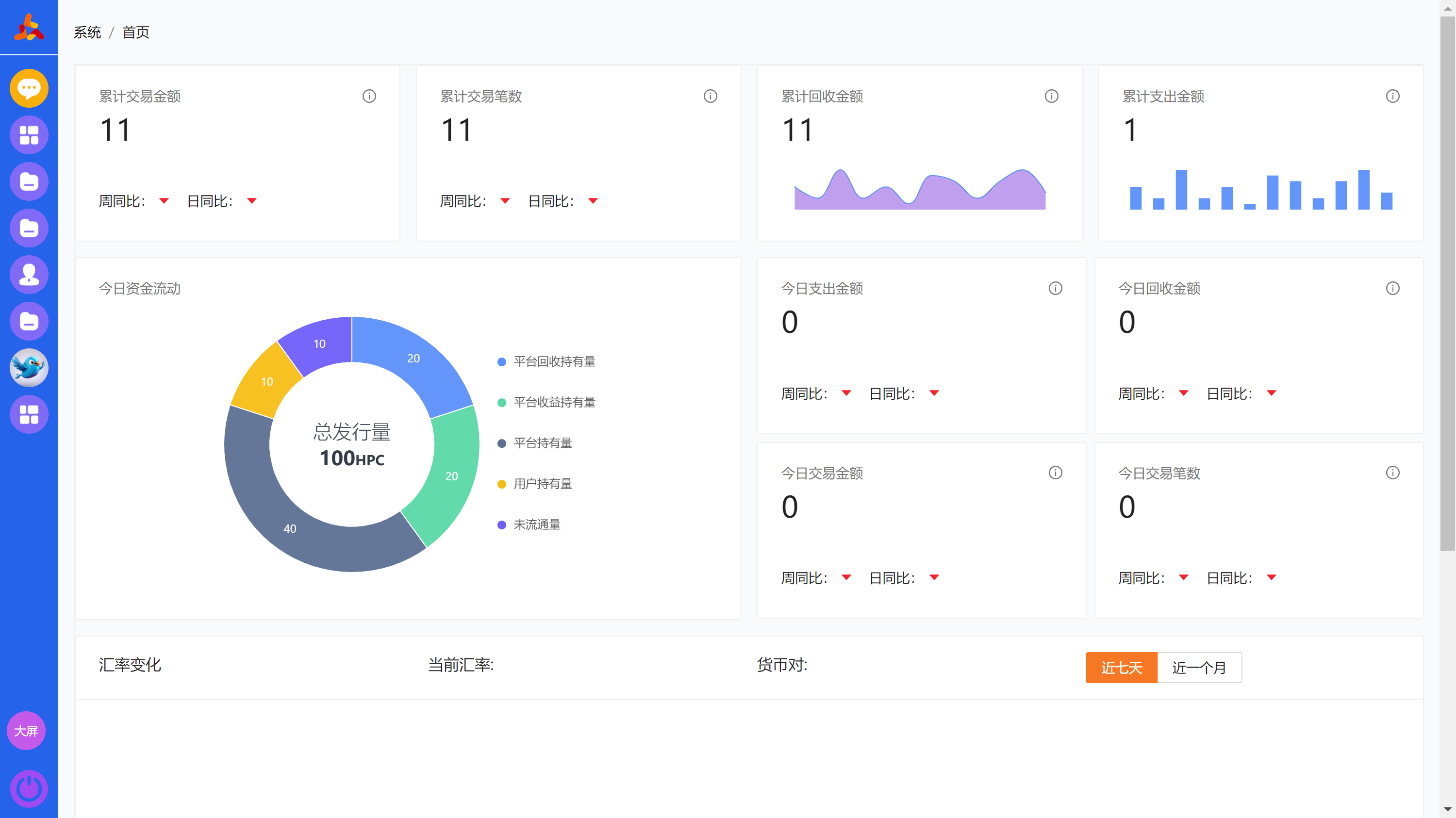The width and height of the screenshot is (1456, 818).
Task: Open the orange chat message icon
Action: tap(29, 88)
